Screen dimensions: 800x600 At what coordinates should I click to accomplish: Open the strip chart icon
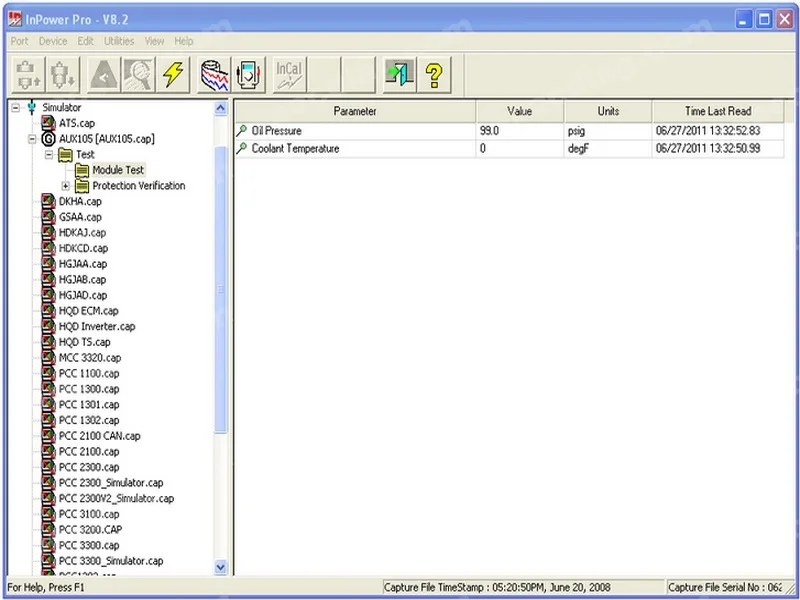[x=214, y=74]
